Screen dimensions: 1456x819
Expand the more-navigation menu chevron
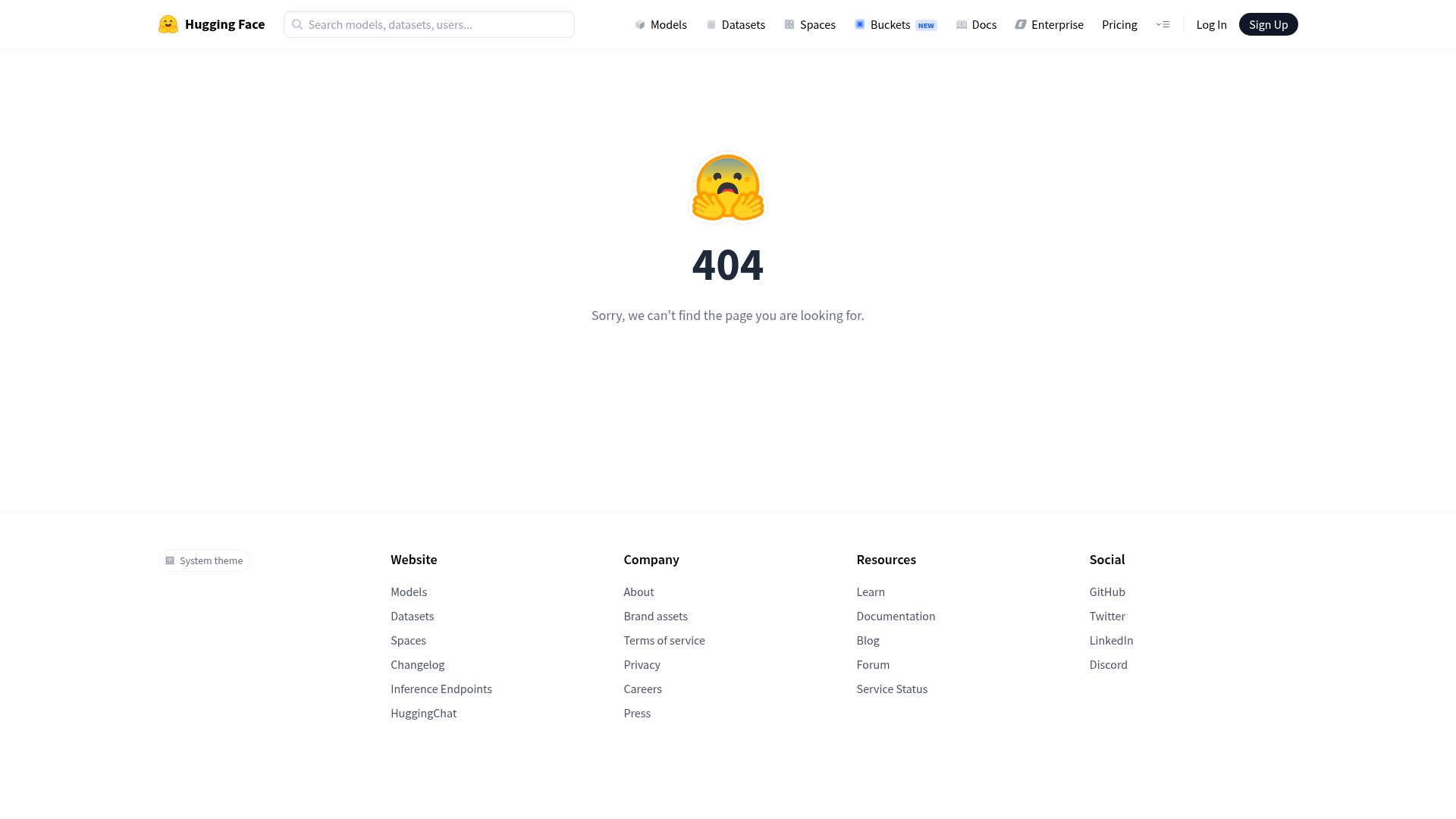click(1163, 24)
